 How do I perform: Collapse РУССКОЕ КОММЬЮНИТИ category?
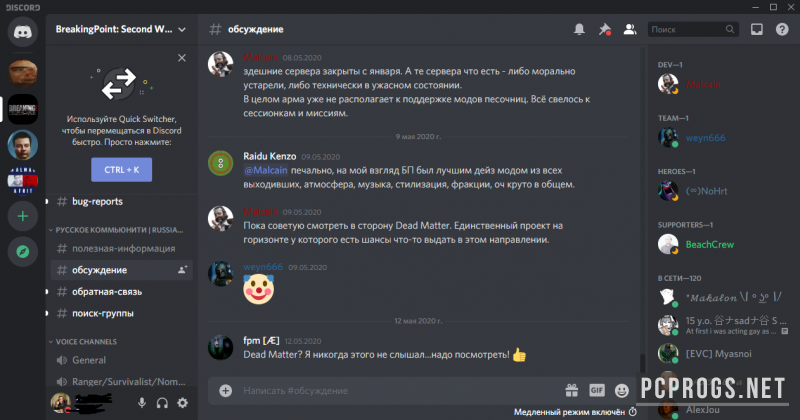pyautogui.click(x=116, y=230)
